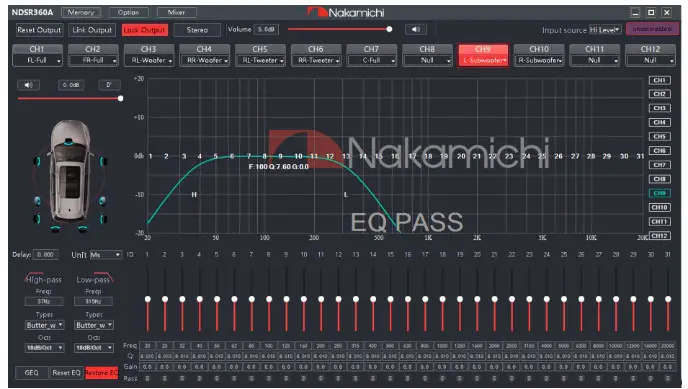This screenshot has width=688, height=389.
Task: Click the red Restore EQ button
Action: [x=101, y=372]
